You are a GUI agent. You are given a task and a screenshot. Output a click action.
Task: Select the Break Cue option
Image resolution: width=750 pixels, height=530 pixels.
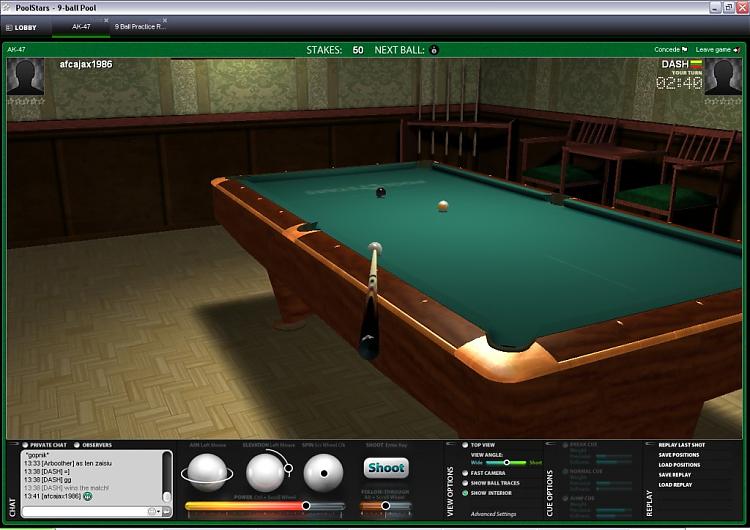pos(564,445)
